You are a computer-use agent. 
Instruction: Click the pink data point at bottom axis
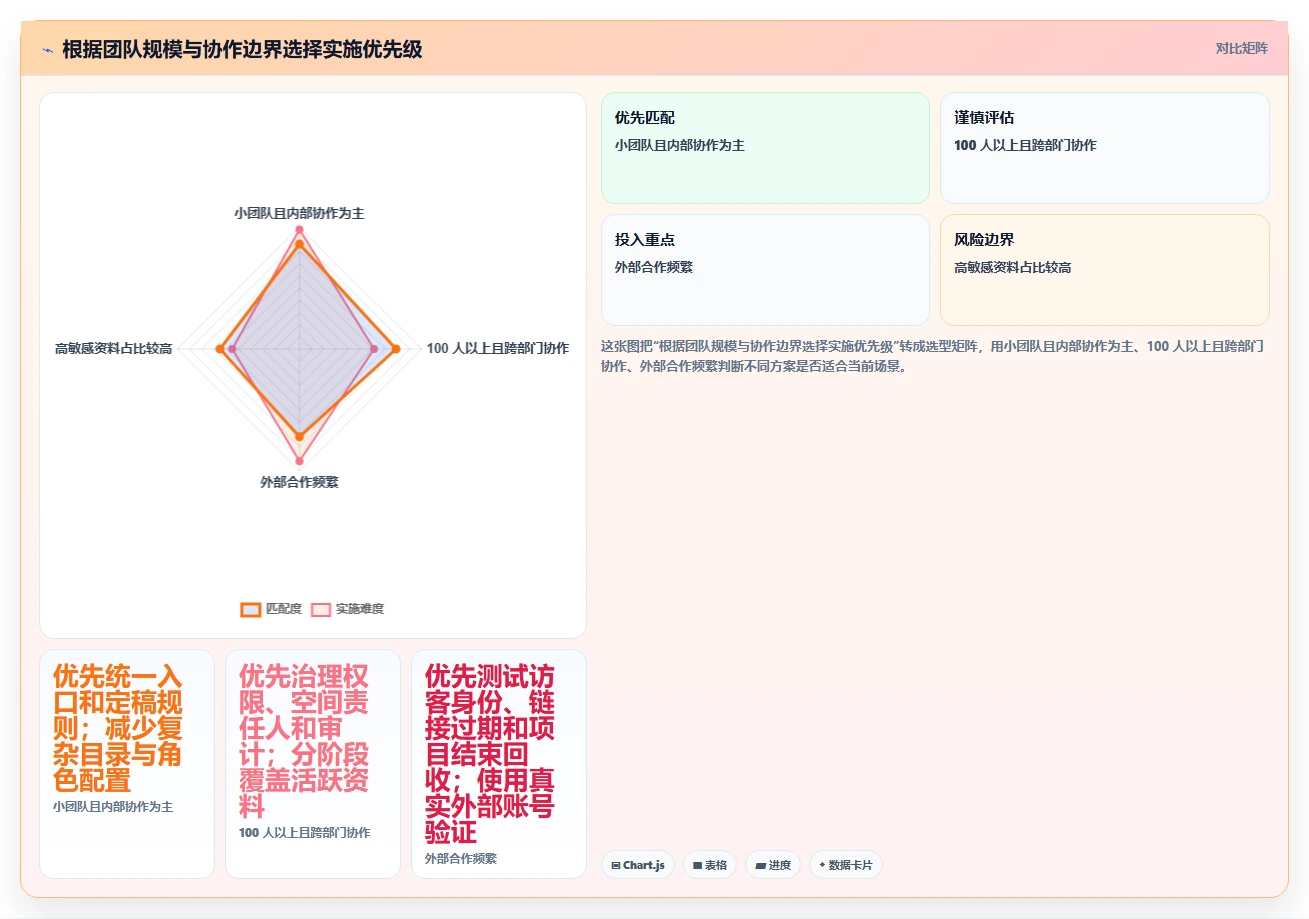coord(299,461)
